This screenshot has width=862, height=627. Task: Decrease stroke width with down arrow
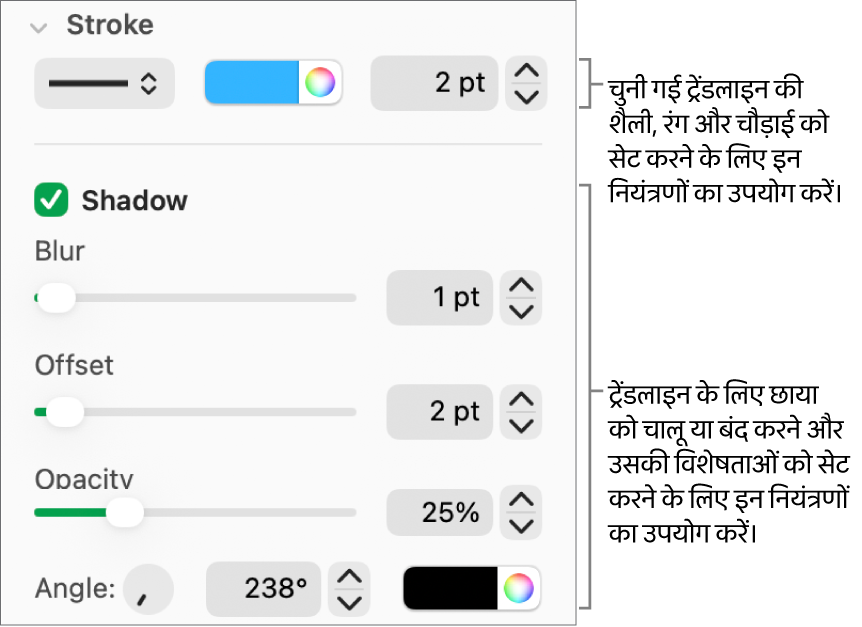coord(527,97)
